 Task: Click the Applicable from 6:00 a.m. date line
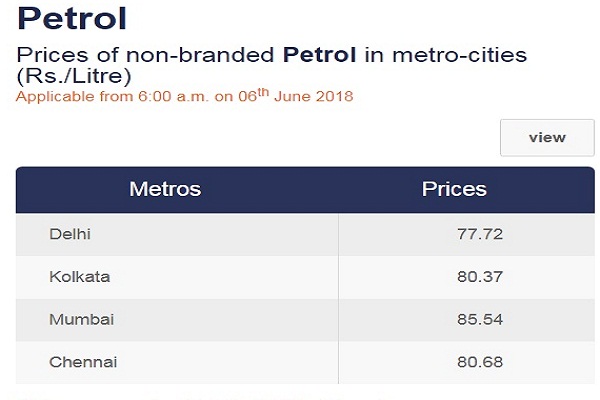tap(184, 96)
